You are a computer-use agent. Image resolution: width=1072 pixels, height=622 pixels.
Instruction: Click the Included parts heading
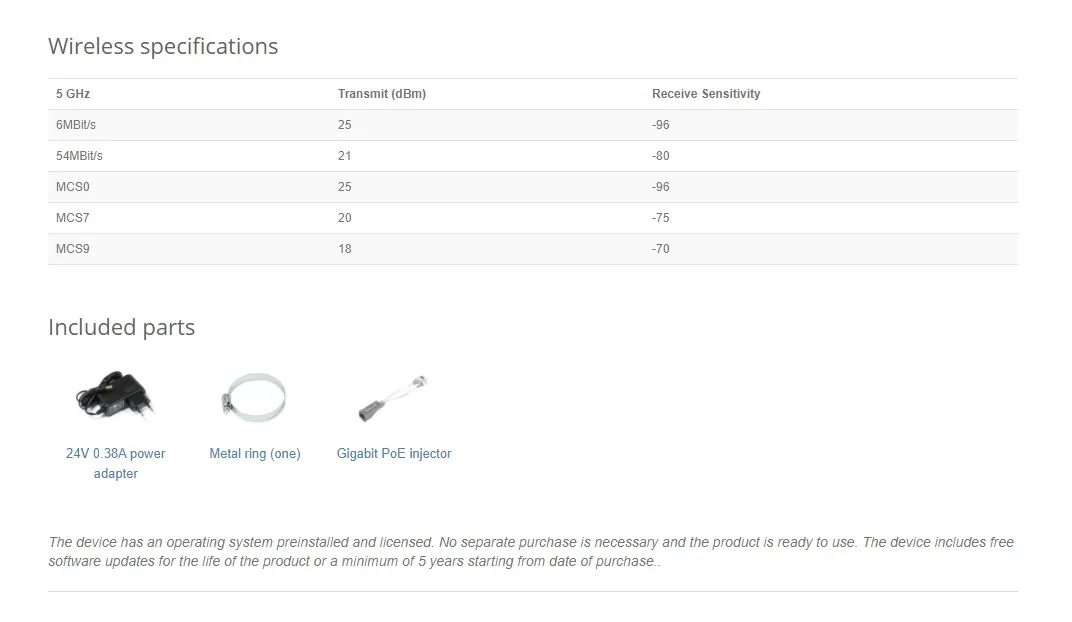click(122, 328)
